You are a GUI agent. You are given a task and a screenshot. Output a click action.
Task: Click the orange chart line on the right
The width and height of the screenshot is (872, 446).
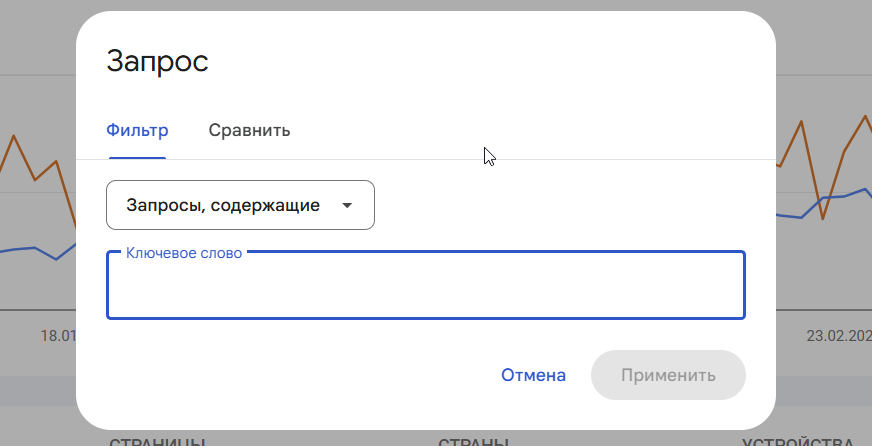(x=845, y=150)
